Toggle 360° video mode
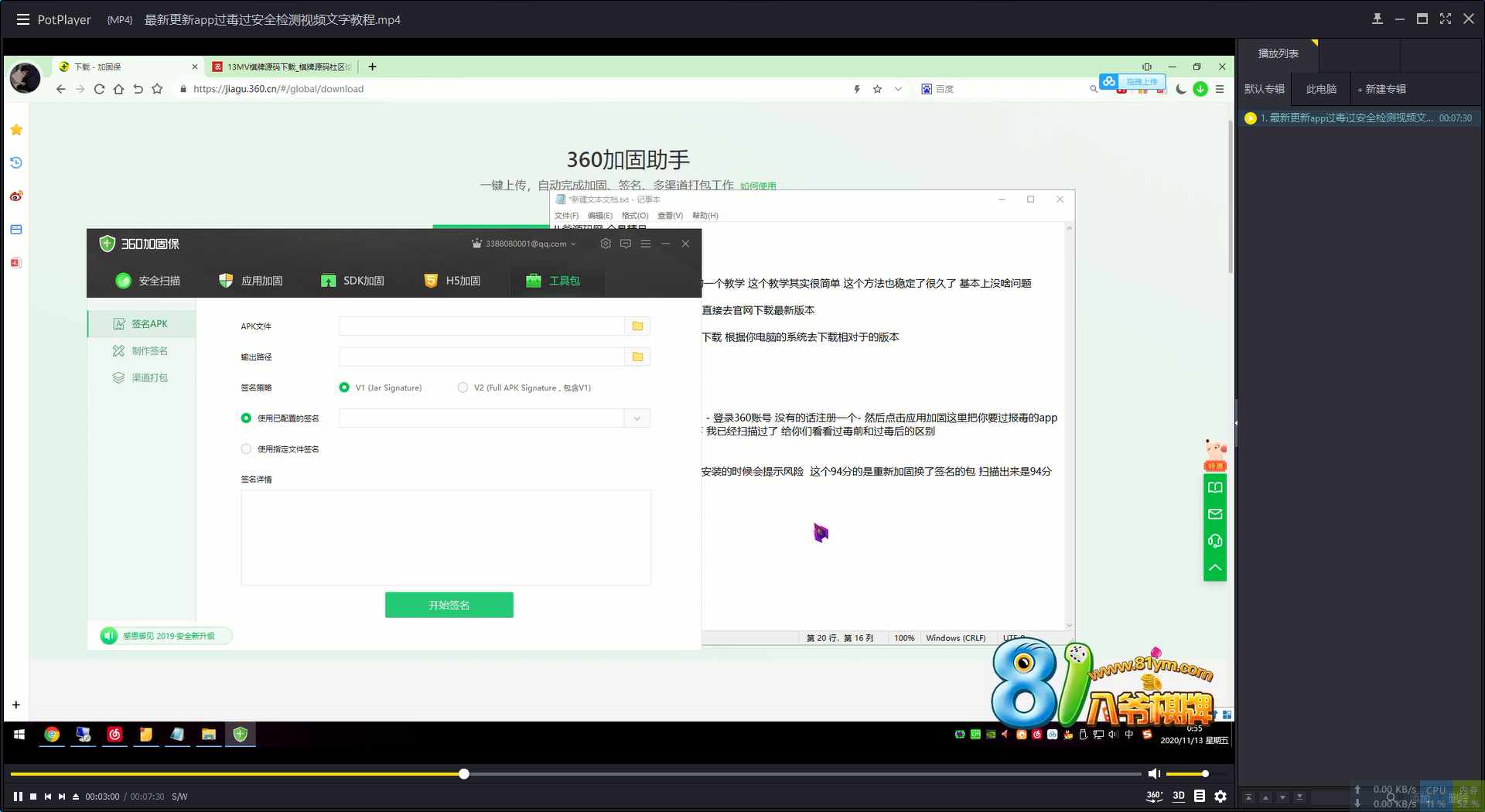The height and width of the screenshot is (812, 1485). click(x=1154, y=796)
